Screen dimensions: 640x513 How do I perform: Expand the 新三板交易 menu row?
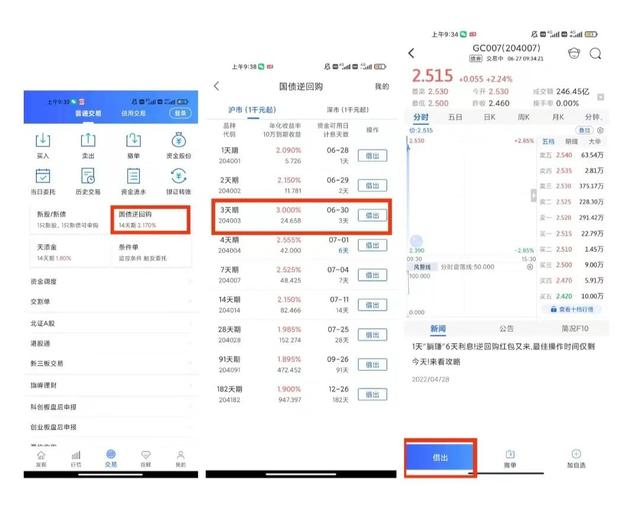111,364
